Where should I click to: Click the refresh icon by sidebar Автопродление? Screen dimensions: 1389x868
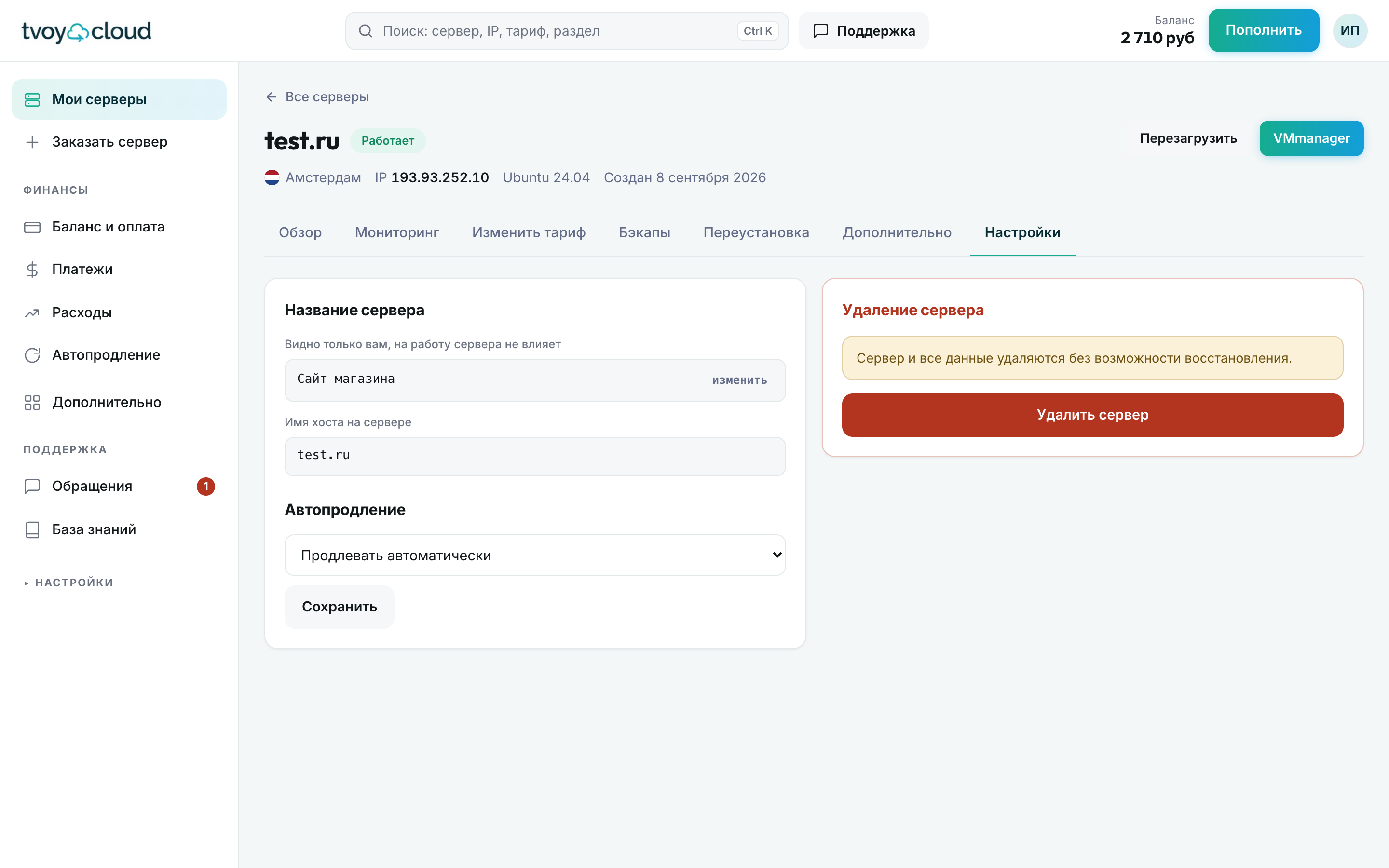click(x=32, y=355)
